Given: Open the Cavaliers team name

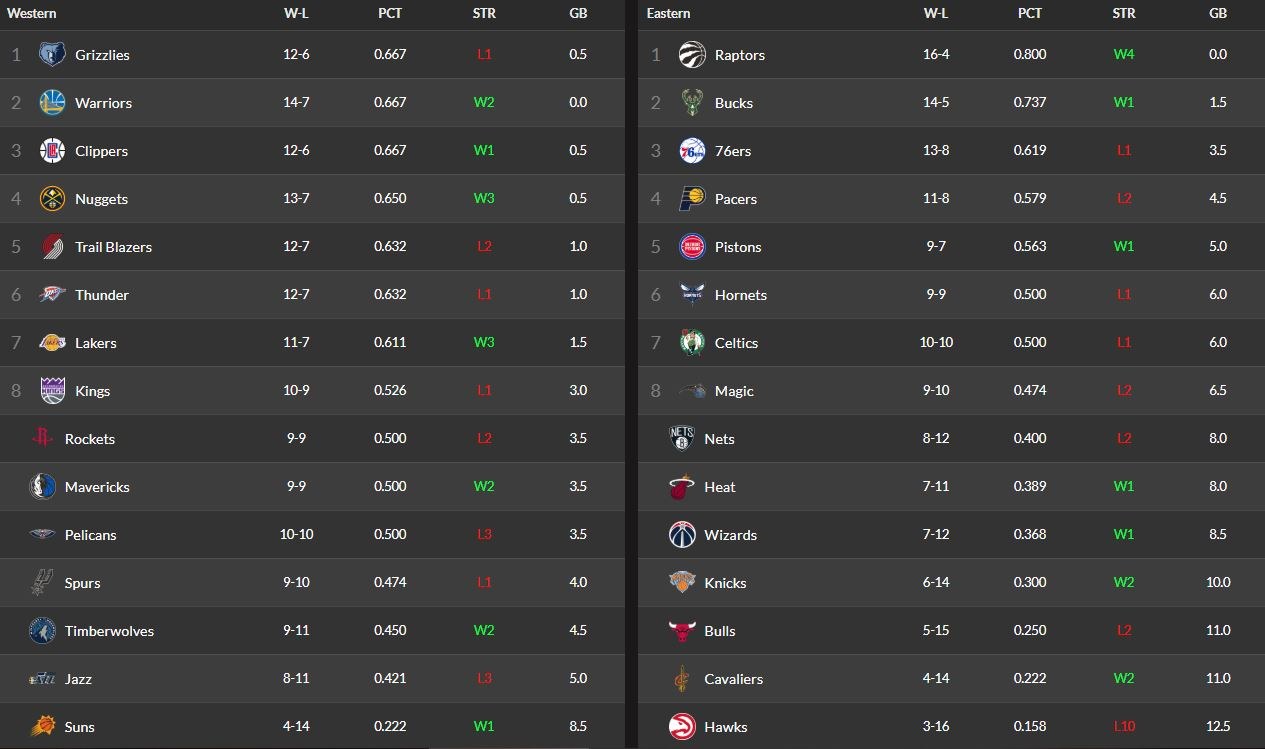Looking at the screenshot, I should 733,679.
